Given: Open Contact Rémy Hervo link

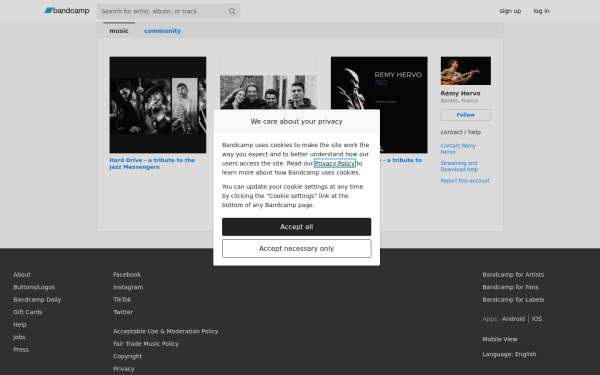Looking at the screenshot, I should tap(458, 149).
